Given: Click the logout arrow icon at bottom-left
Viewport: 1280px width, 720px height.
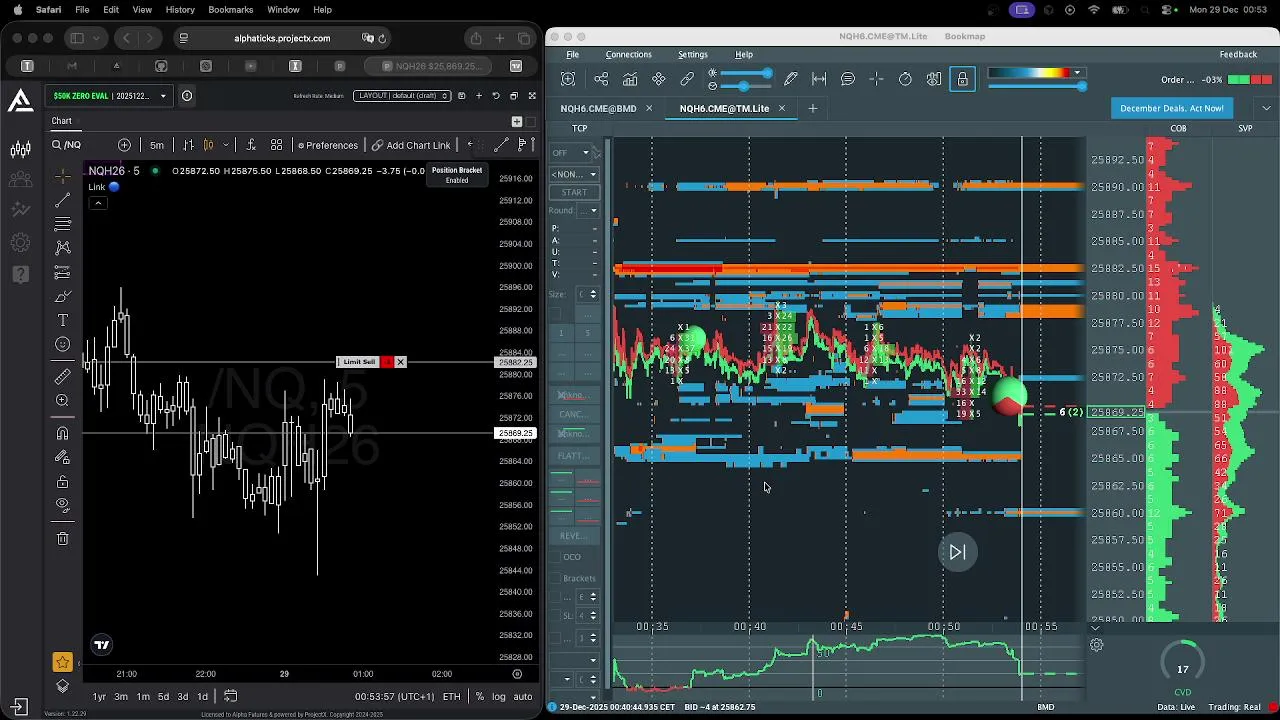Looking at the screenshot, I should [19, 706].
